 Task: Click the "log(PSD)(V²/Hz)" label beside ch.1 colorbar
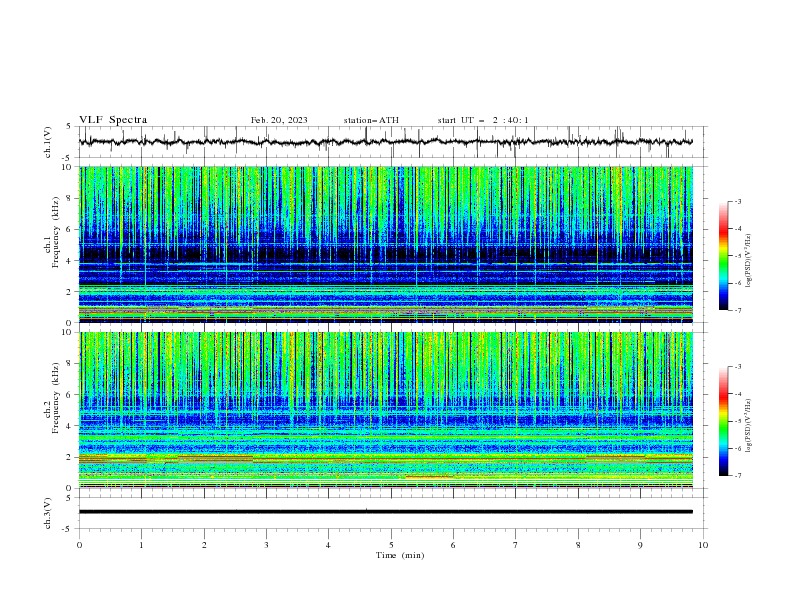(x=748, y=261)
